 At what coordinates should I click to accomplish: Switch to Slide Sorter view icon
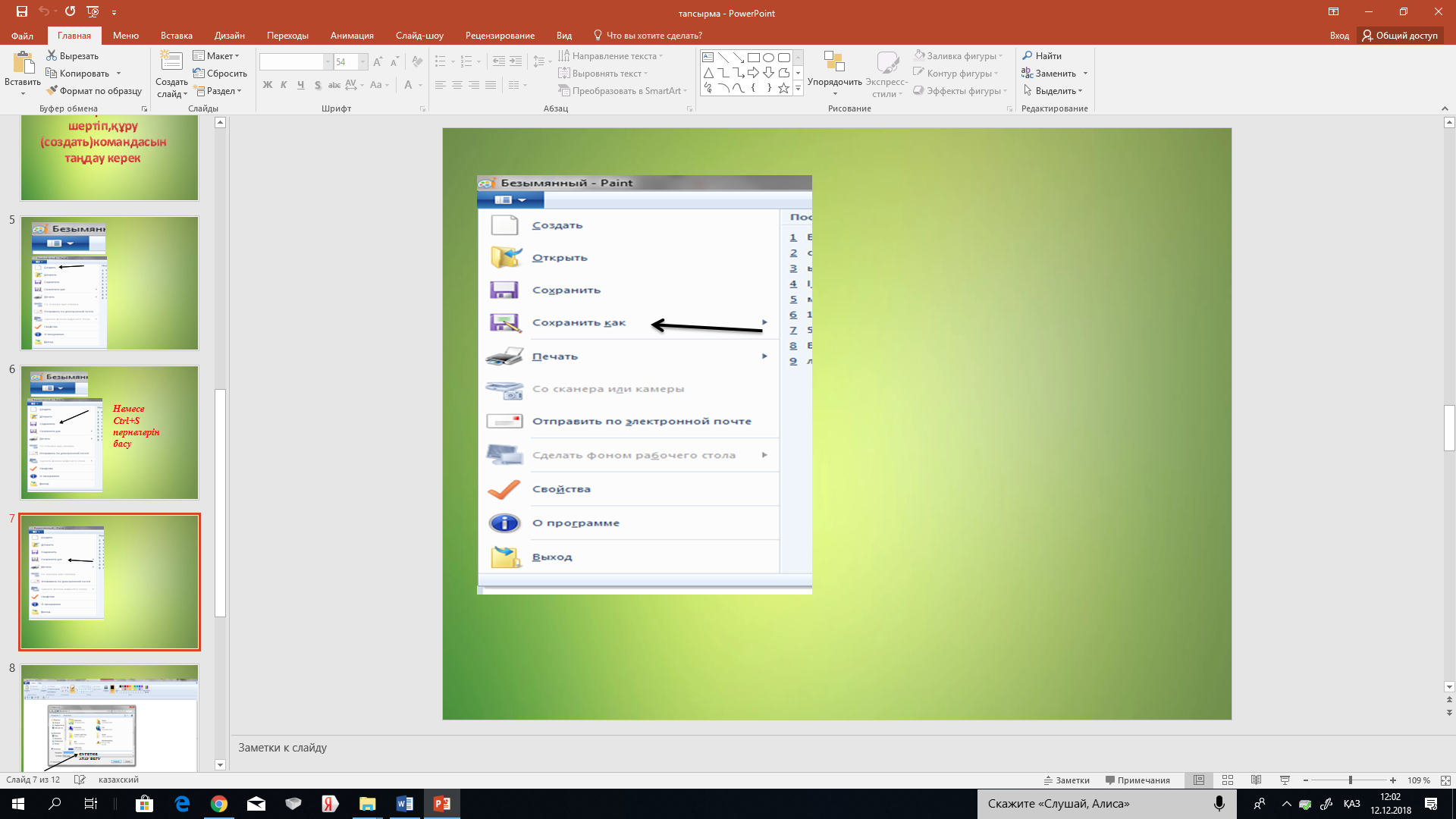[1228, 780]
